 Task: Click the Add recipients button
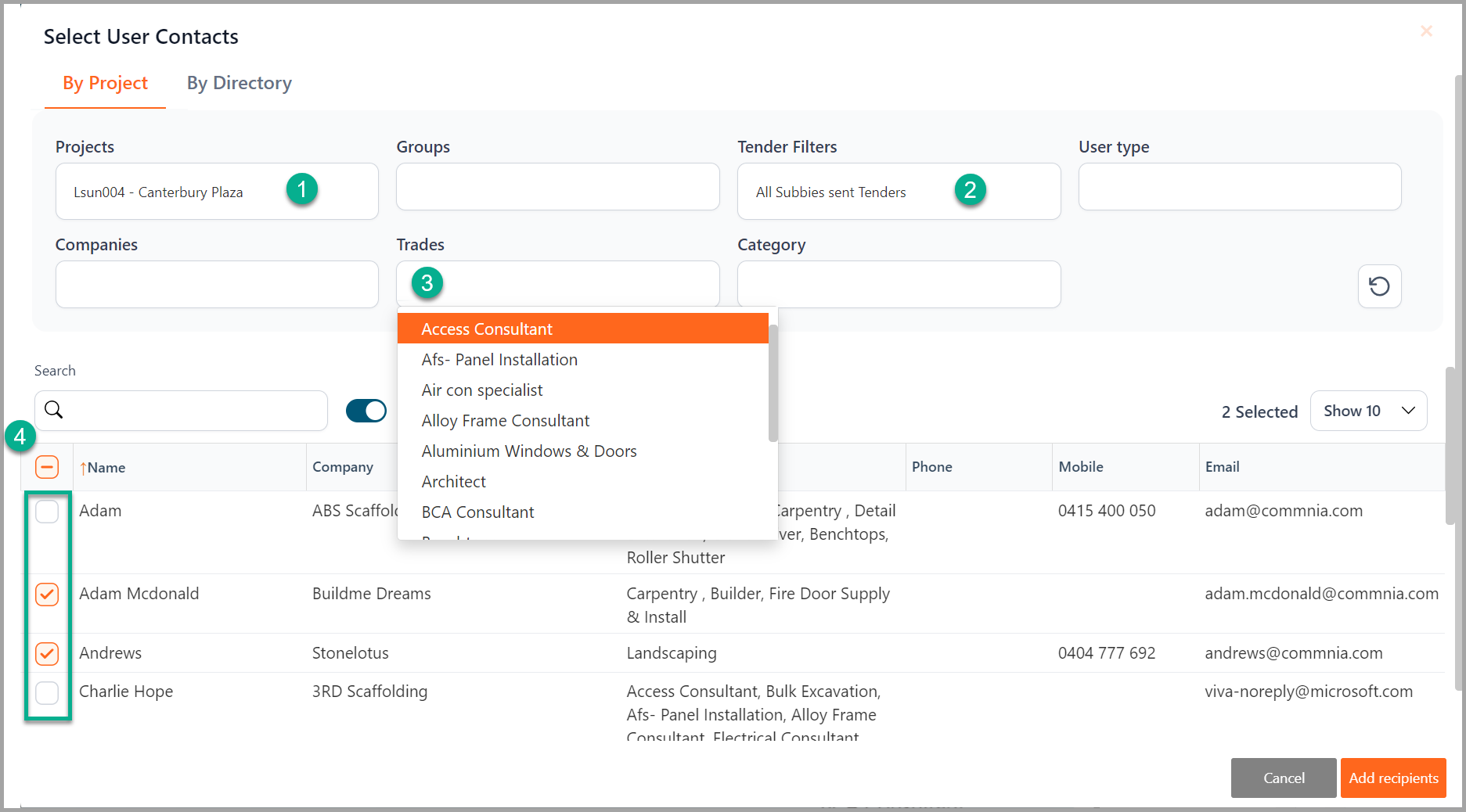(1393, 778)
